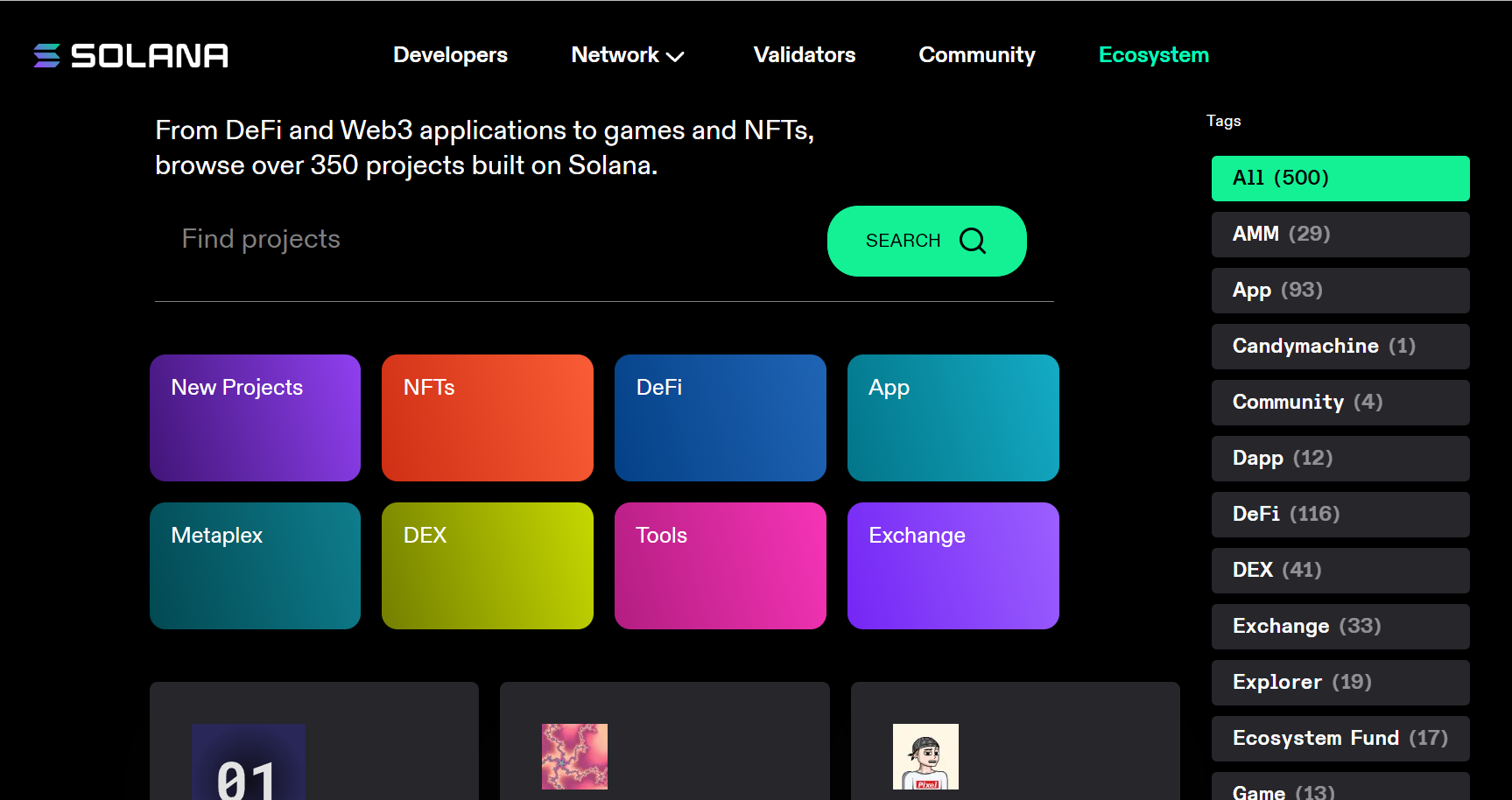Open the yellow-green DEX category tile
The image size is (1512, 800).
[488, 565]
